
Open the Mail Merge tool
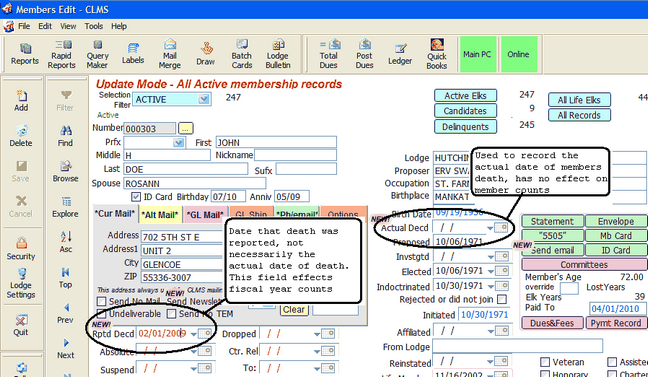point(169,54)
